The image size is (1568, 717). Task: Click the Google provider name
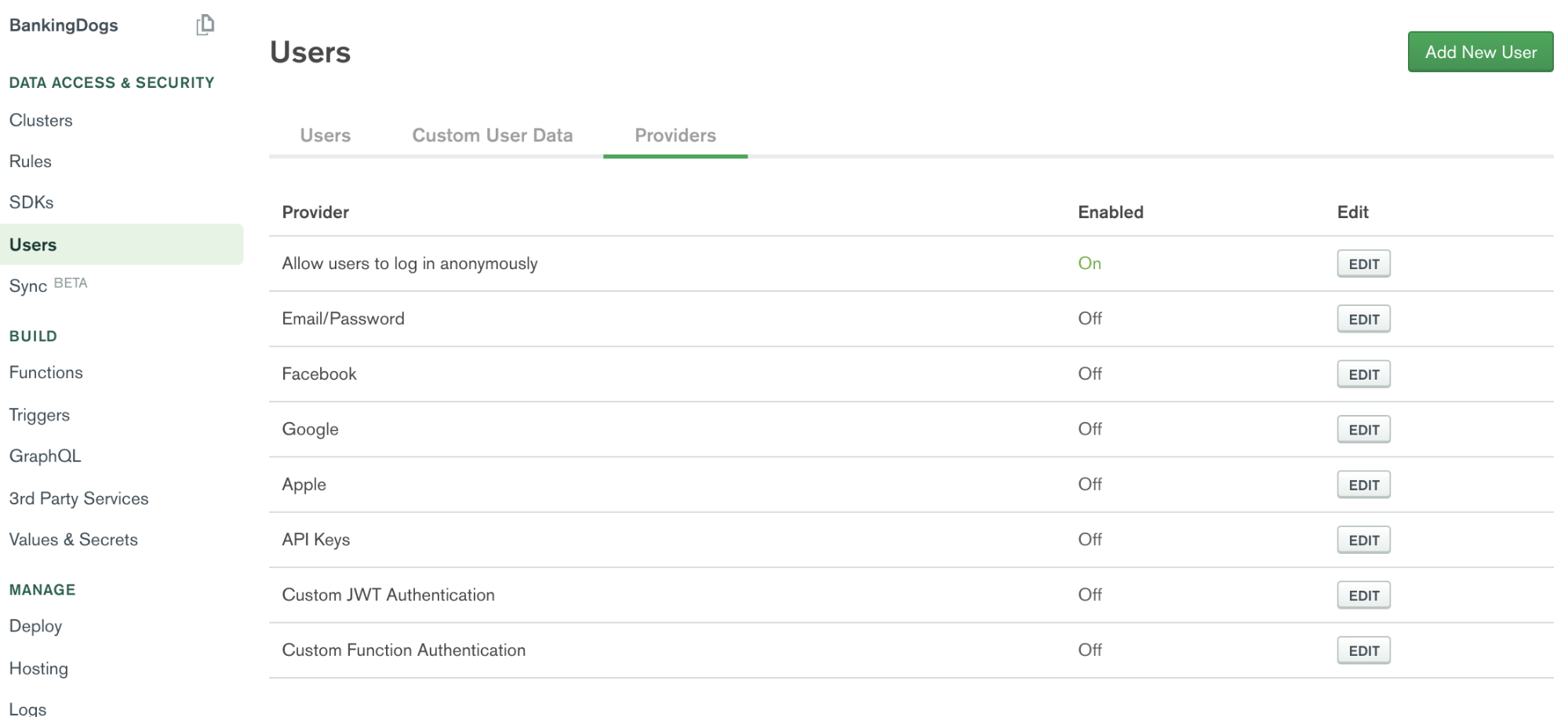coord(310,429)
